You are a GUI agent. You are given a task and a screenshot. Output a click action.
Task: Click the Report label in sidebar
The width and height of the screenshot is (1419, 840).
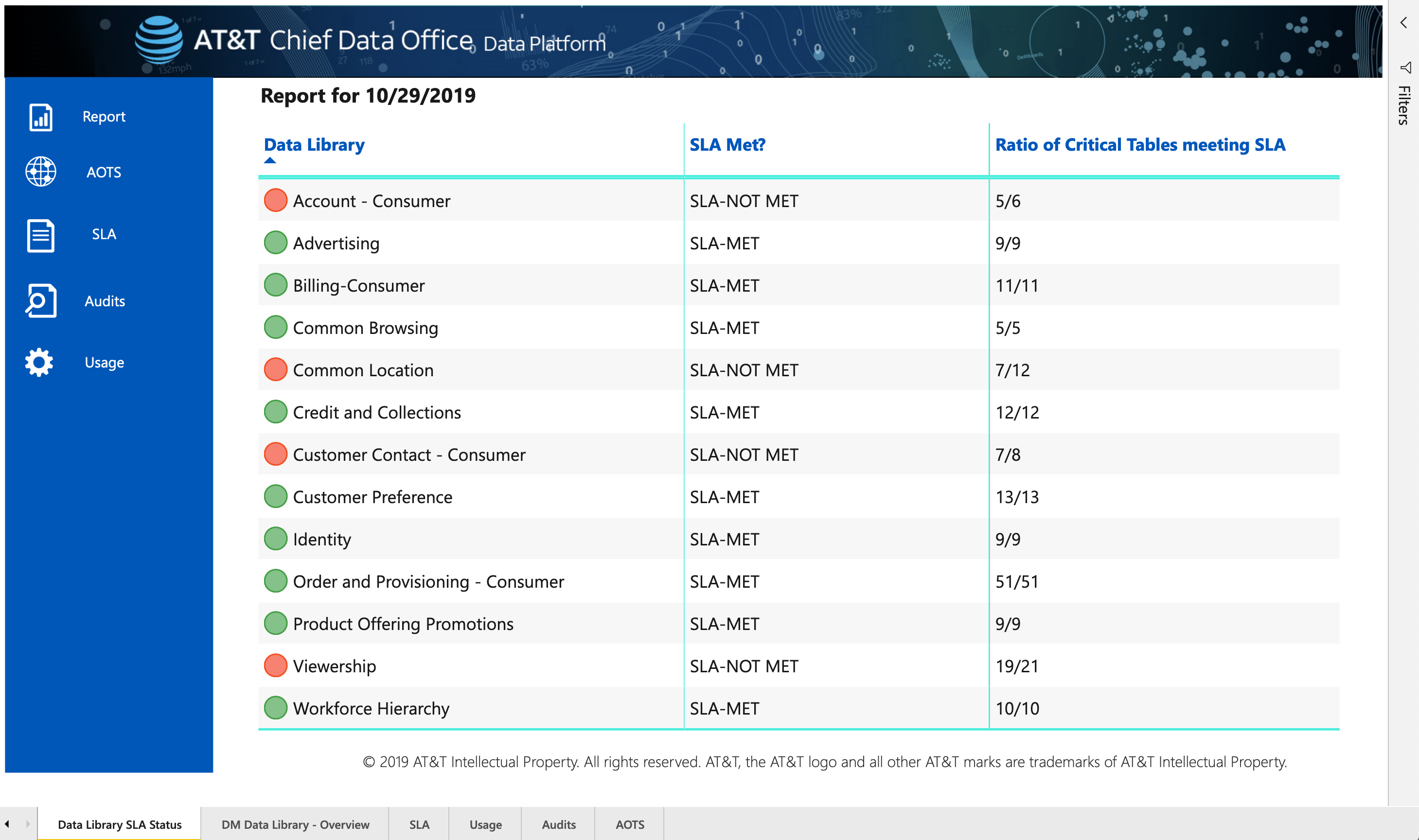pos(104,117)
